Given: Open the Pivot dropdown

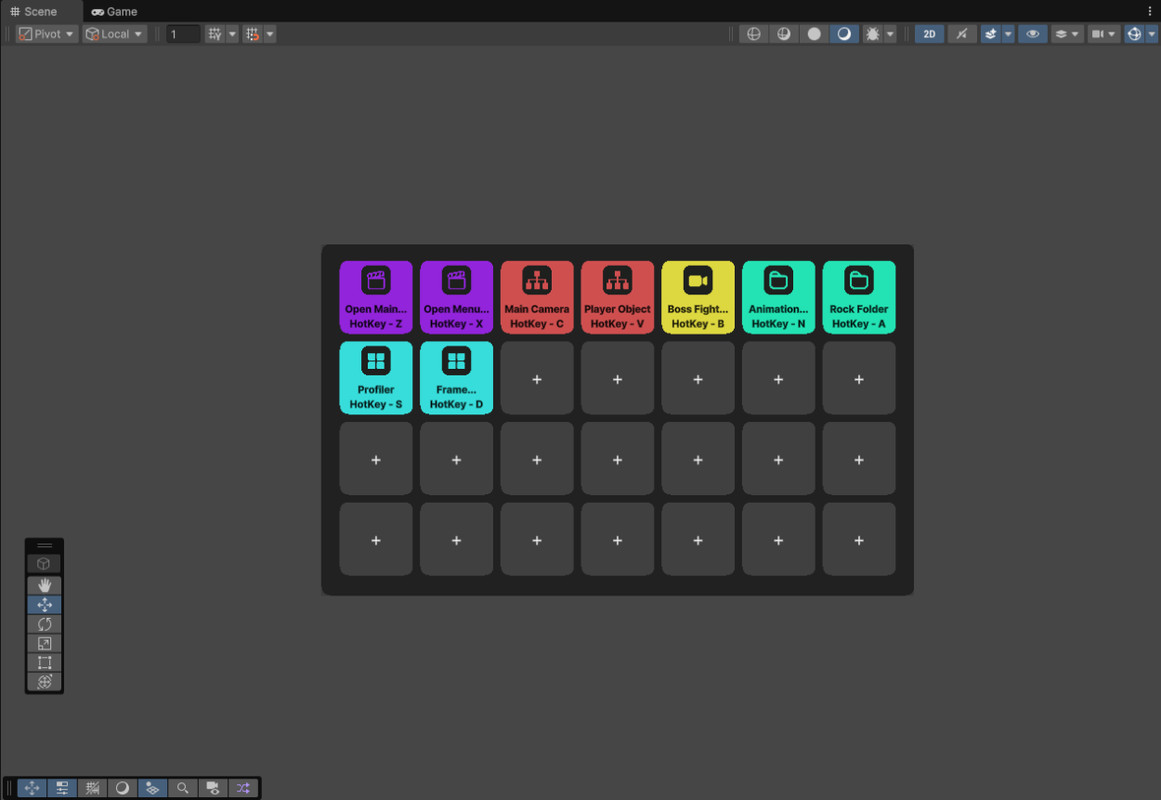Looking at the screenshot, I should tap(45, 33).
